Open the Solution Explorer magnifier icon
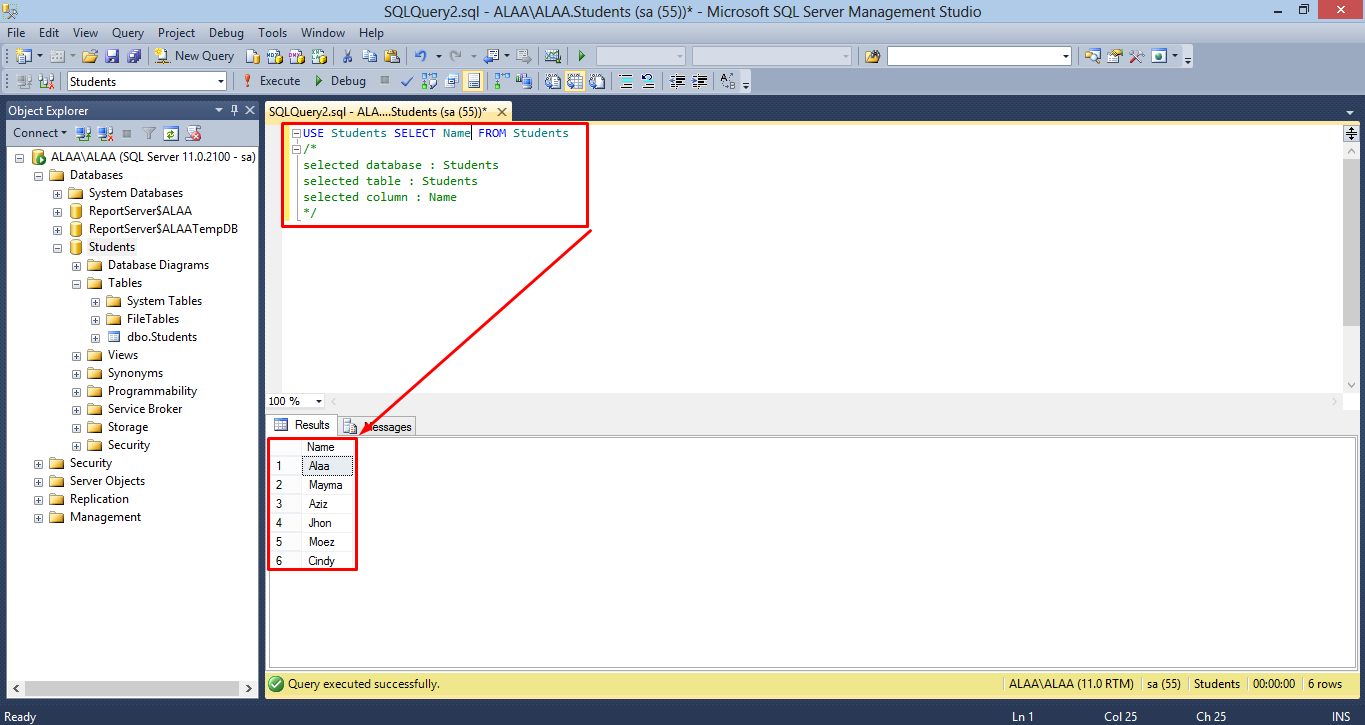1365x725 pixels. coord(1092,56)
